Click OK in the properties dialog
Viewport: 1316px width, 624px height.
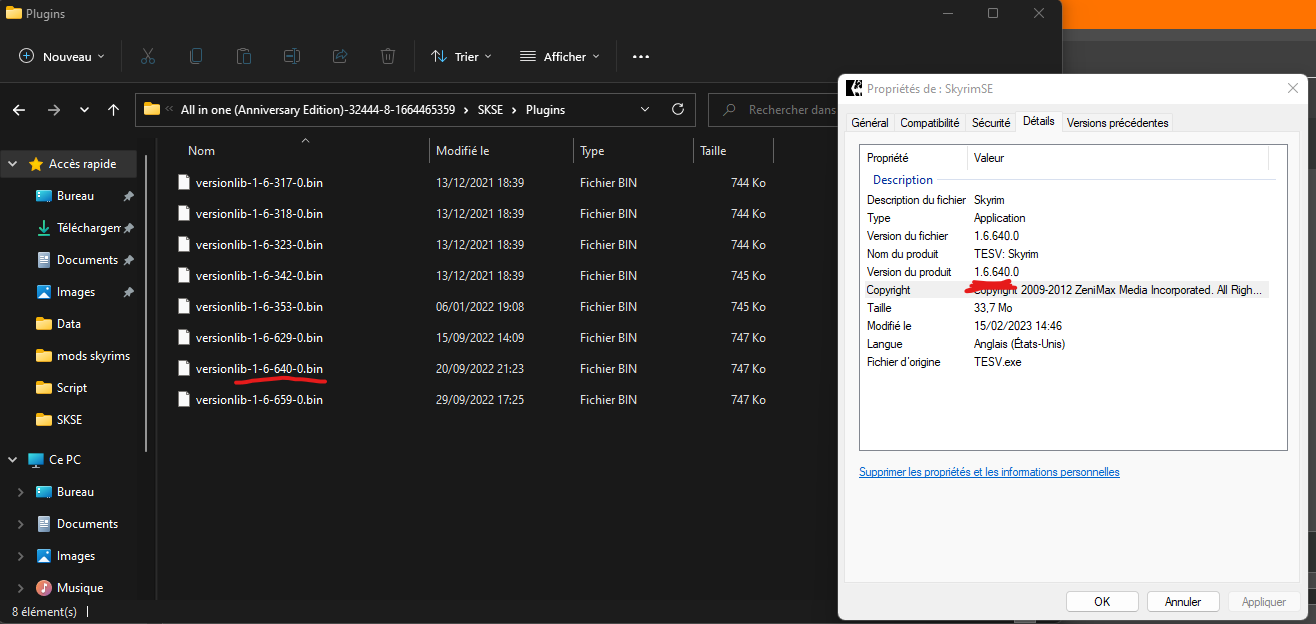tap(1102, 602)
